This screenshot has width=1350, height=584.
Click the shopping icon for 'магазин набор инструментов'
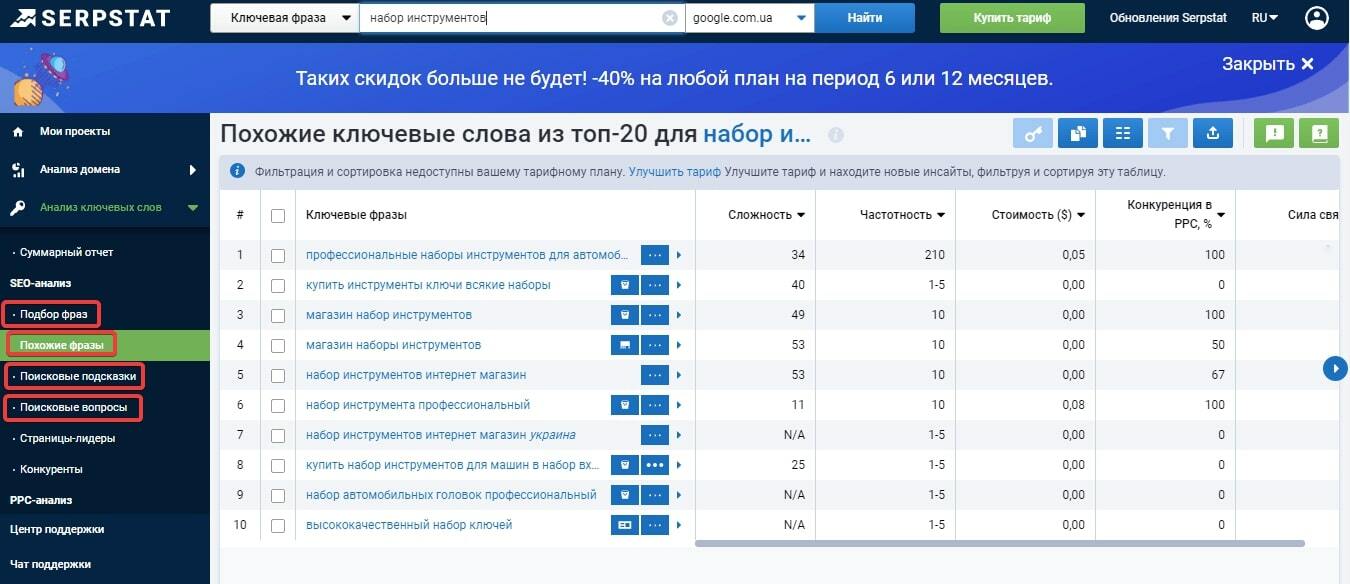pyautogui.click(x=624, y=315)
